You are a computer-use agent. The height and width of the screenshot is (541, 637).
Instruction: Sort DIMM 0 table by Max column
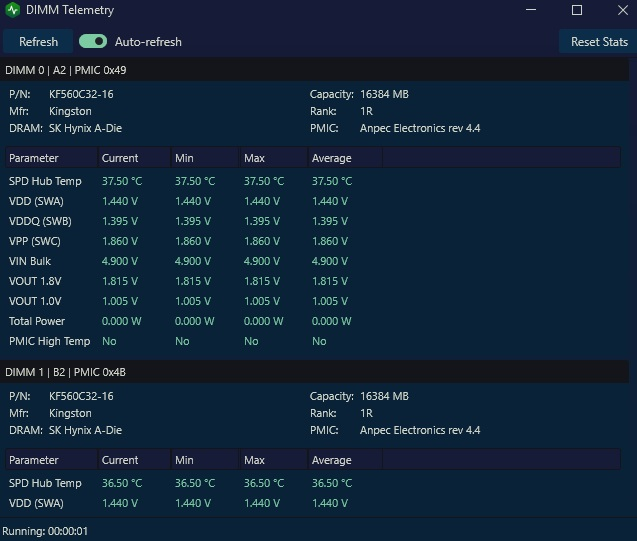point(274,158)
